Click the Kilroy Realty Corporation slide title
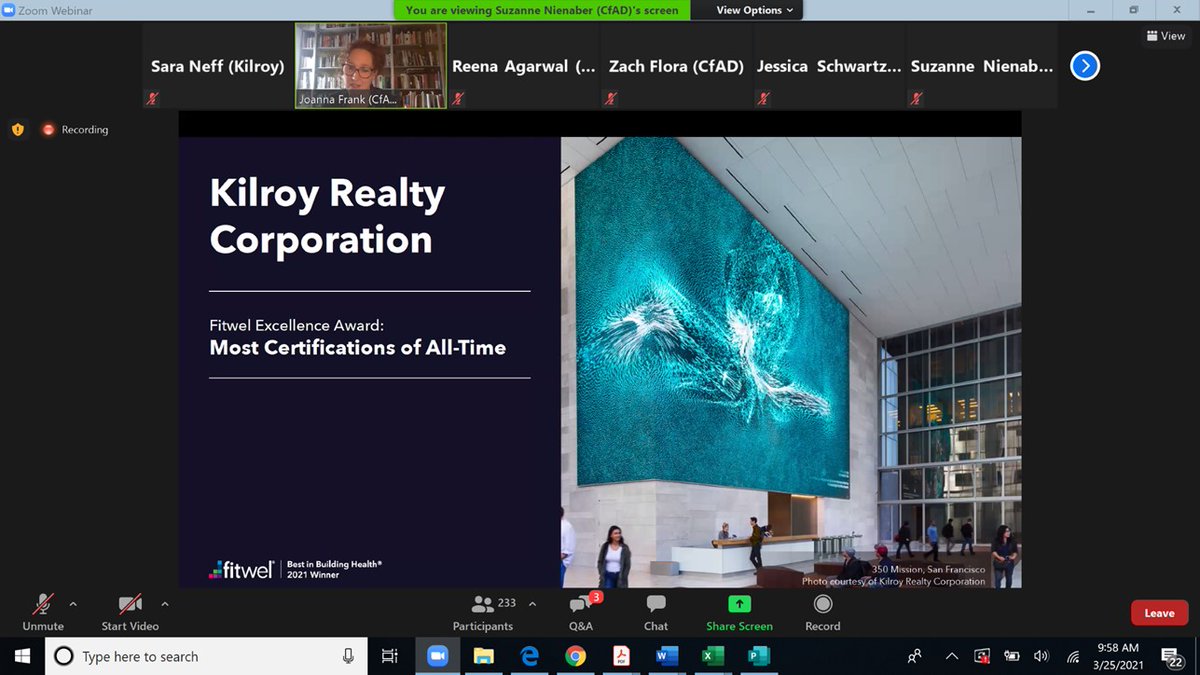The width and height of the screenshot is (1200, 675). coord(327,216)
